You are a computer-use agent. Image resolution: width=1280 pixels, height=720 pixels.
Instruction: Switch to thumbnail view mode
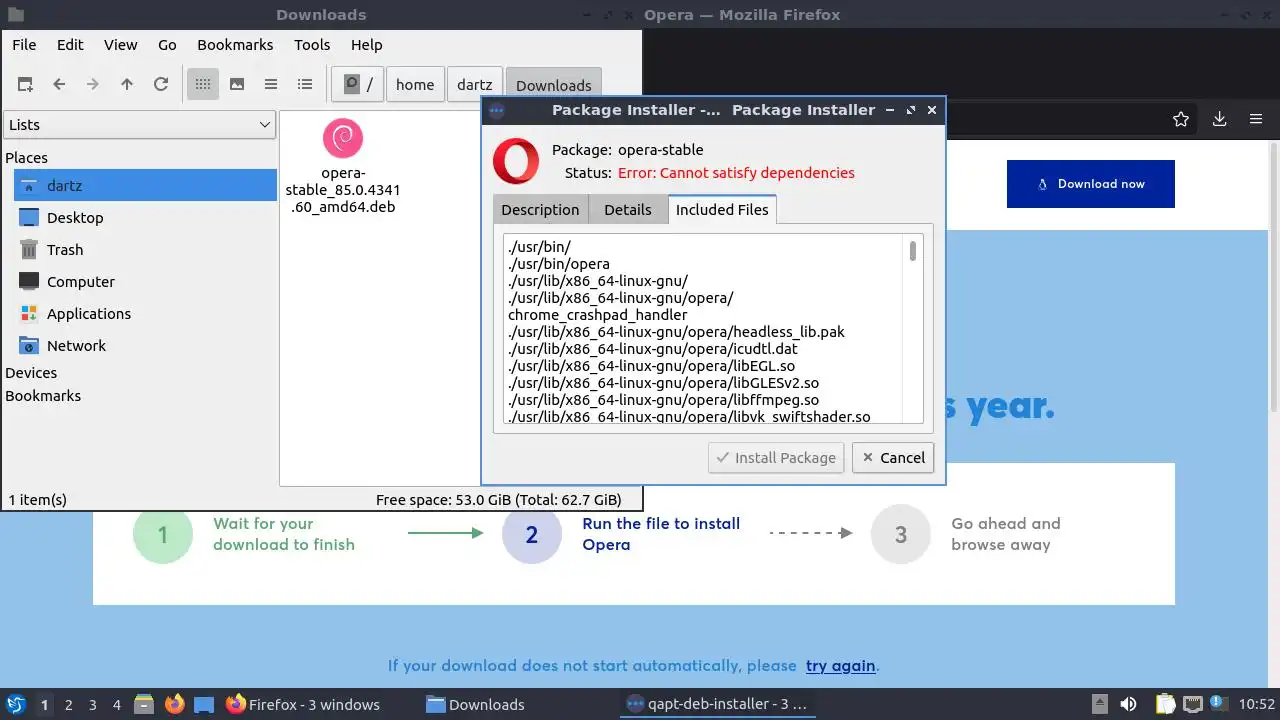click(237, 85)
